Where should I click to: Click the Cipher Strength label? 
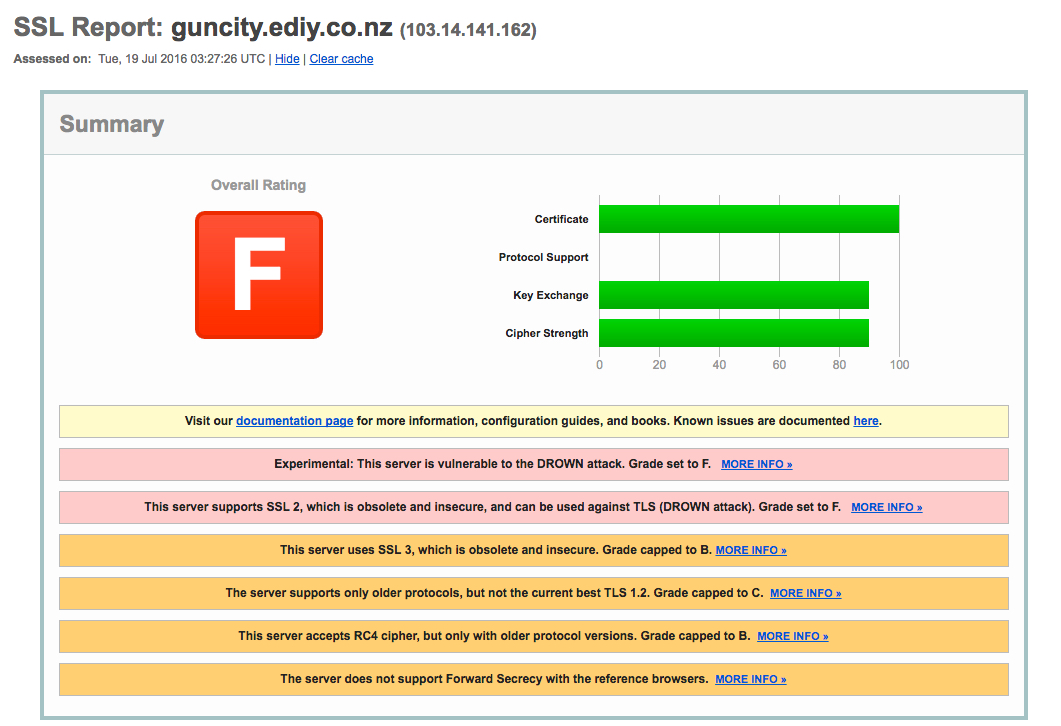pyautogui.click(x=547, y=333)
